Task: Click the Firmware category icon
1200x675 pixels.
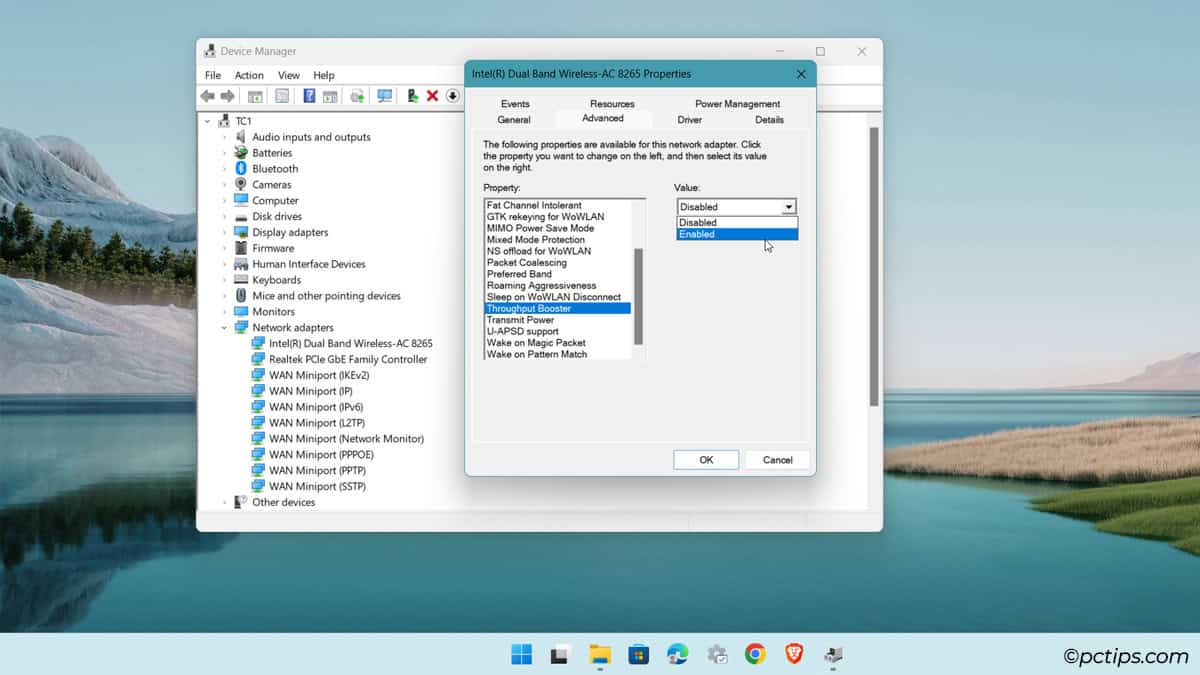Action: [241, 248]
